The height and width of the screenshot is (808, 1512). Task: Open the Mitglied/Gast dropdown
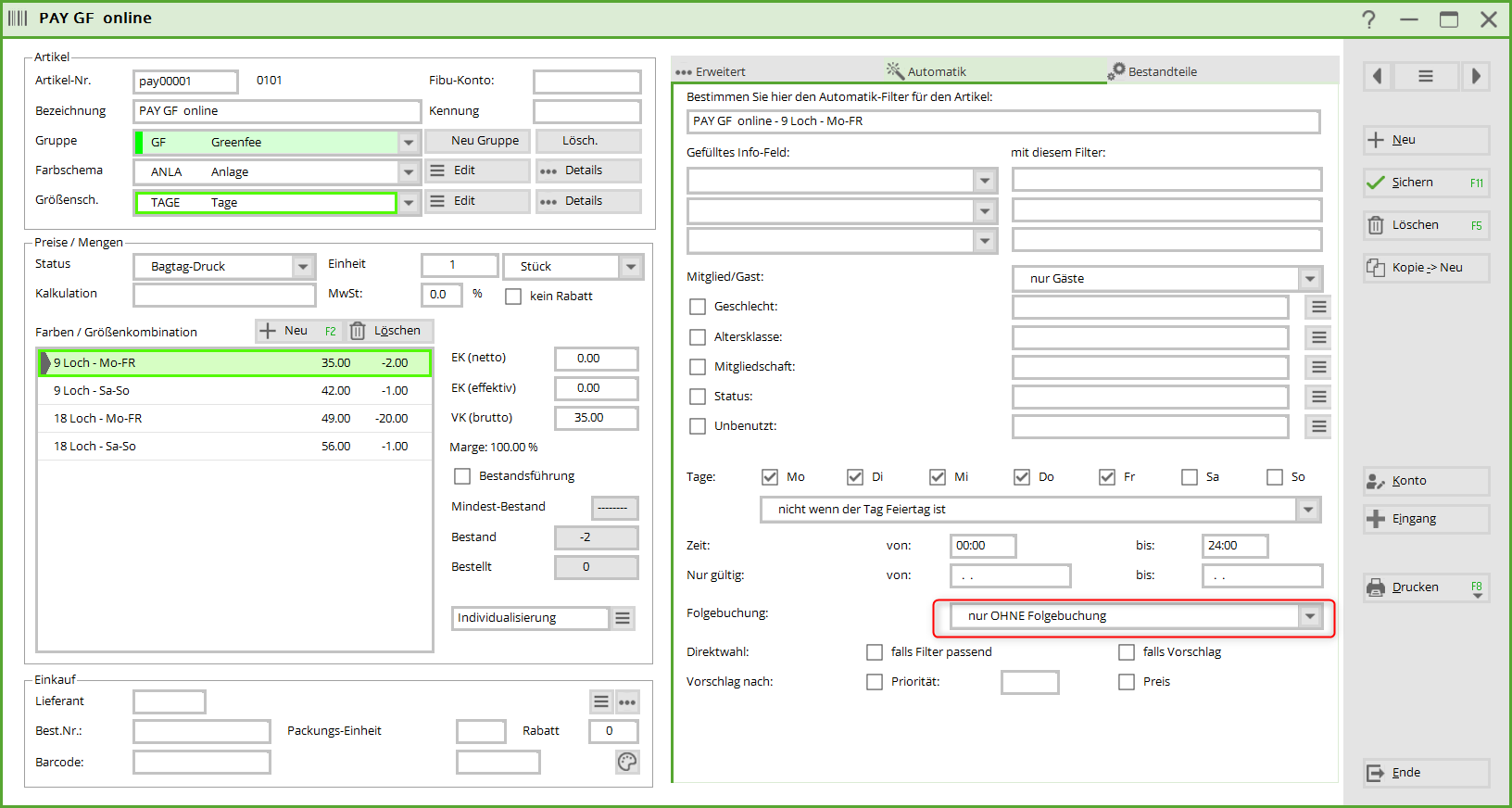[1309, 279]
